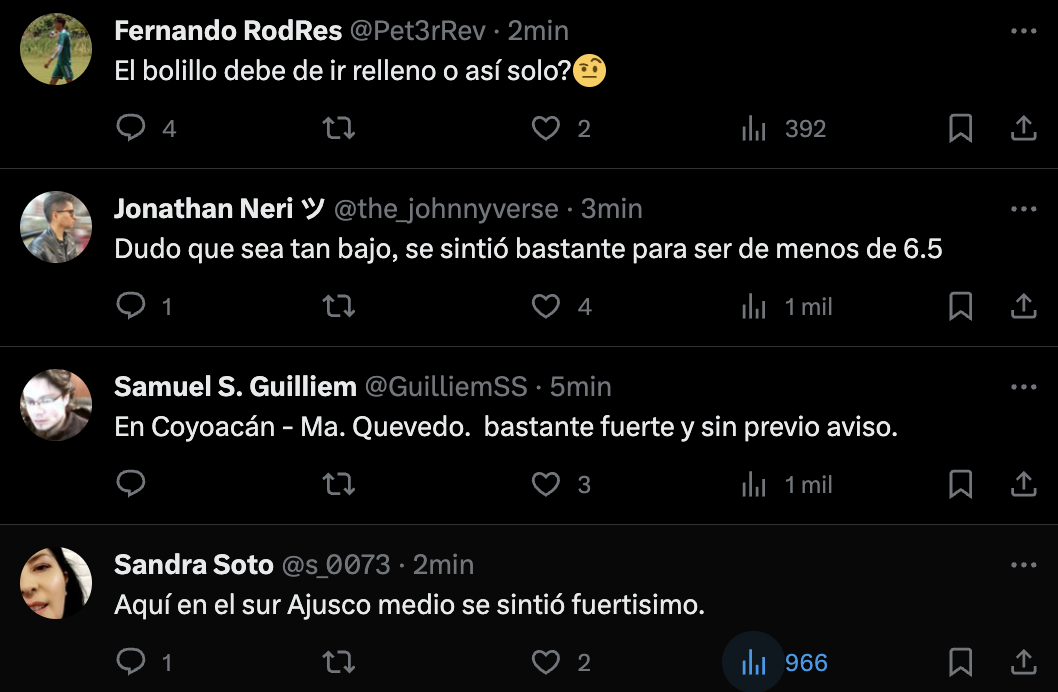Share Jonathan Neri's tweet
This screenshot has width=1058, height=692.
point(1023,307)
